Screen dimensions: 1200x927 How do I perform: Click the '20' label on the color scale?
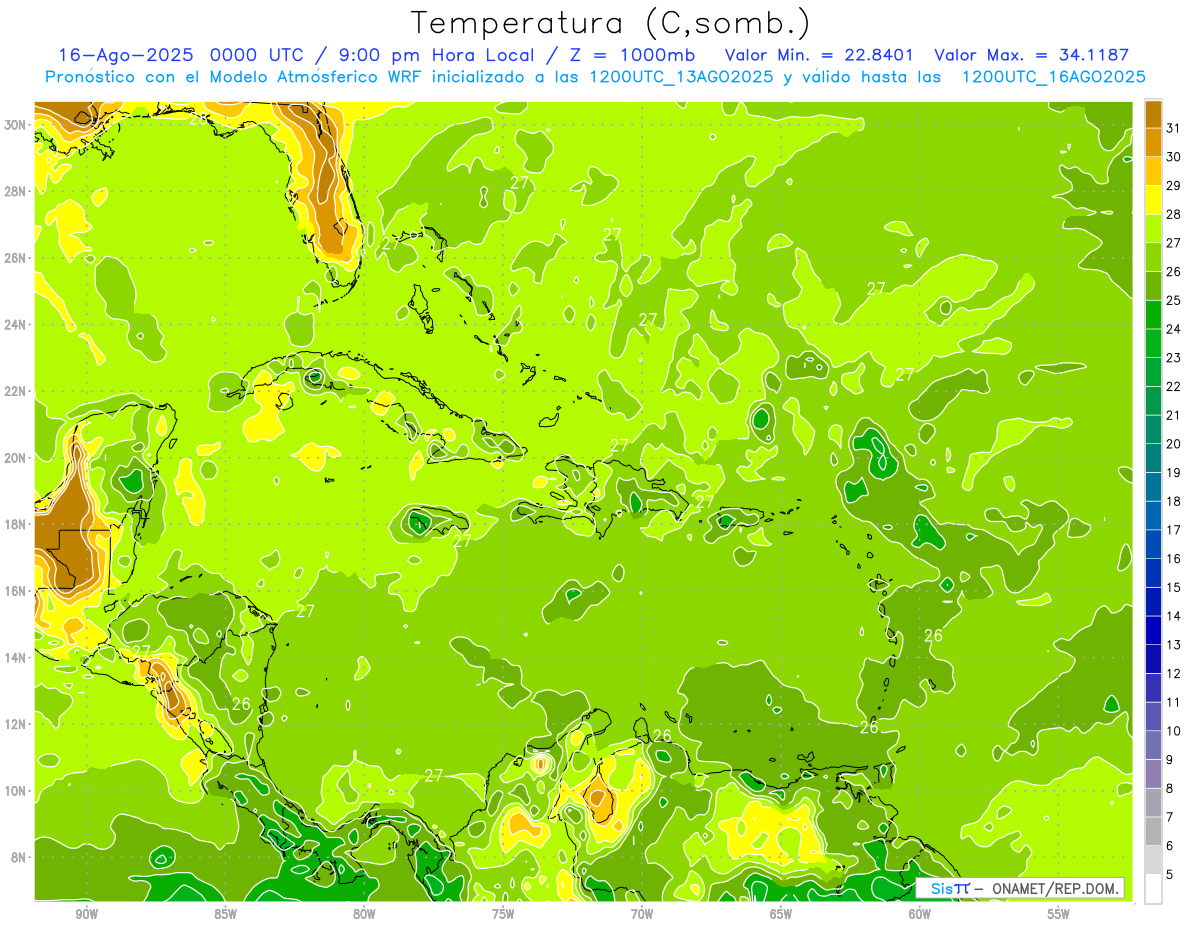click(x=1174, y=444)
